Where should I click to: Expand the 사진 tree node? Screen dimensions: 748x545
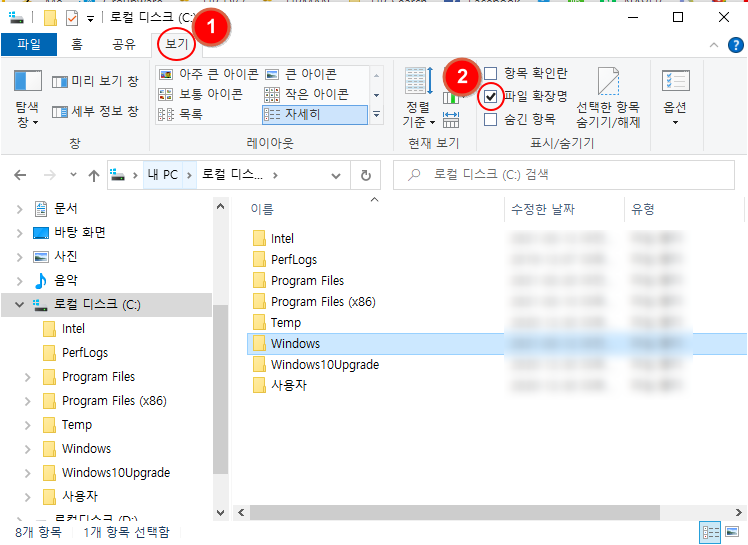click(20, 257)
